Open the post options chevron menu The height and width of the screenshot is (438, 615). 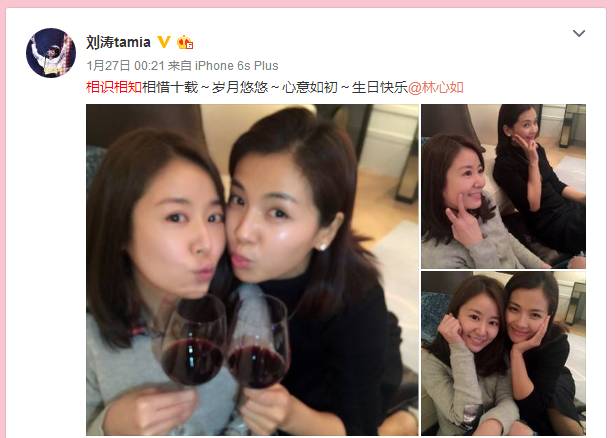pos(579,33)
